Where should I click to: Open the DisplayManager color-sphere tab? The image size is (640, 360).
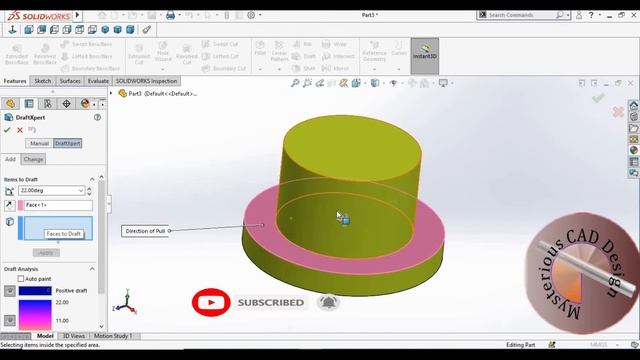(x=84, y=104)
